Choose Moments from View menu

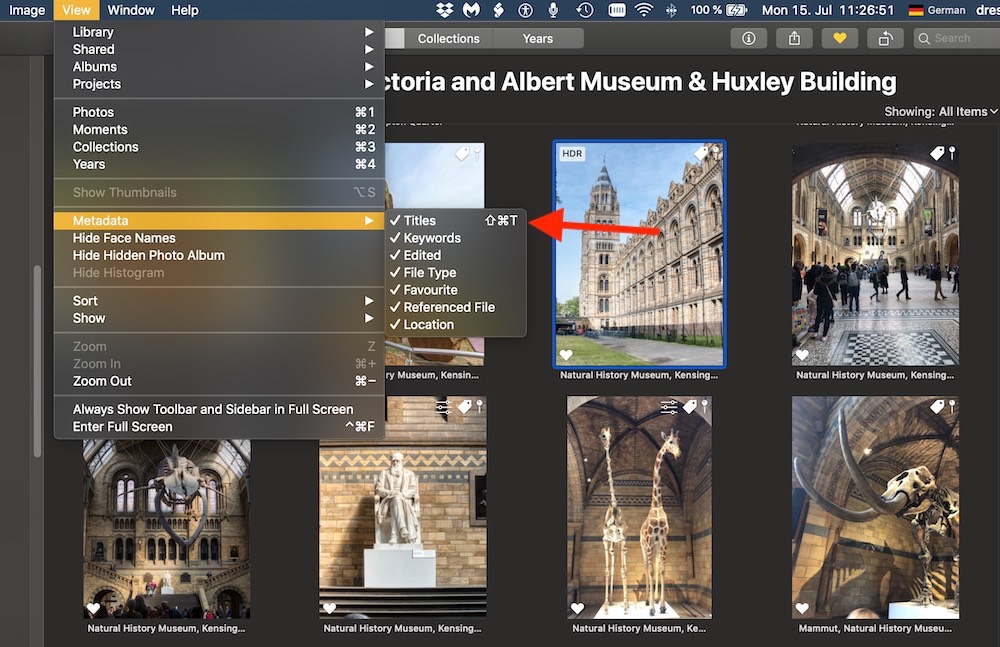pyautogui.click(x=219, y=130)
